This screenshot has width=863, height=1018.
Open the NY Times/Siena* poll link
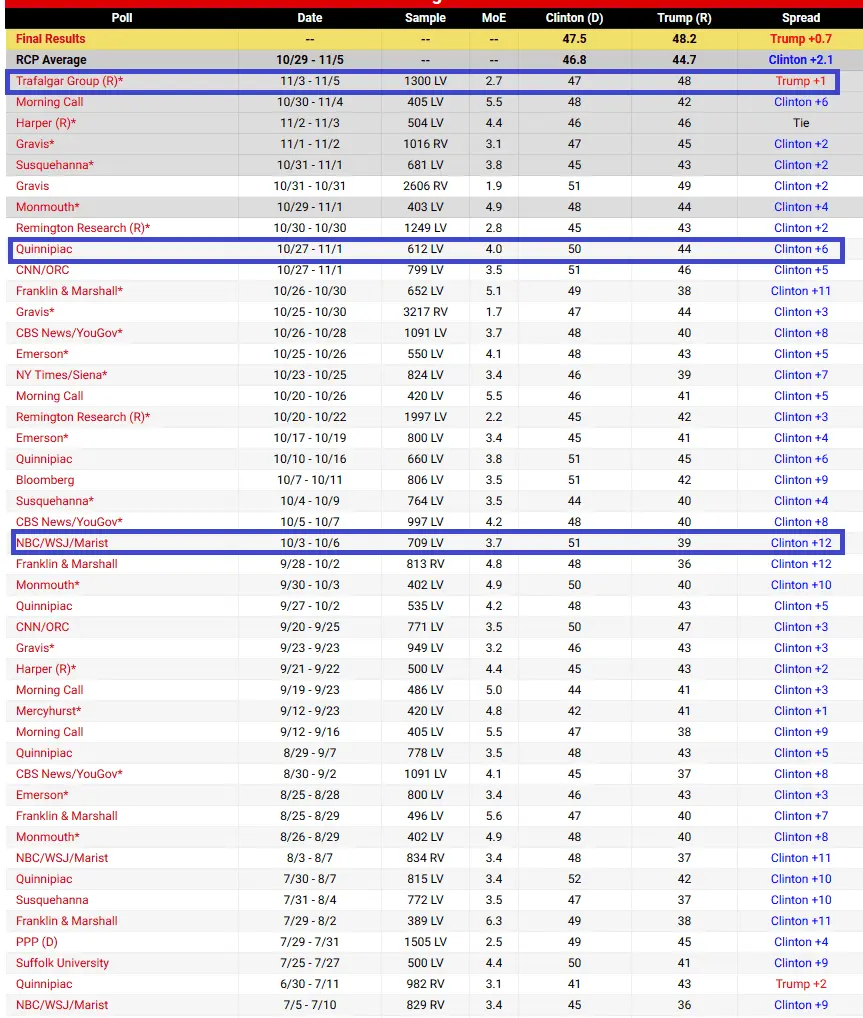point(62,375)
